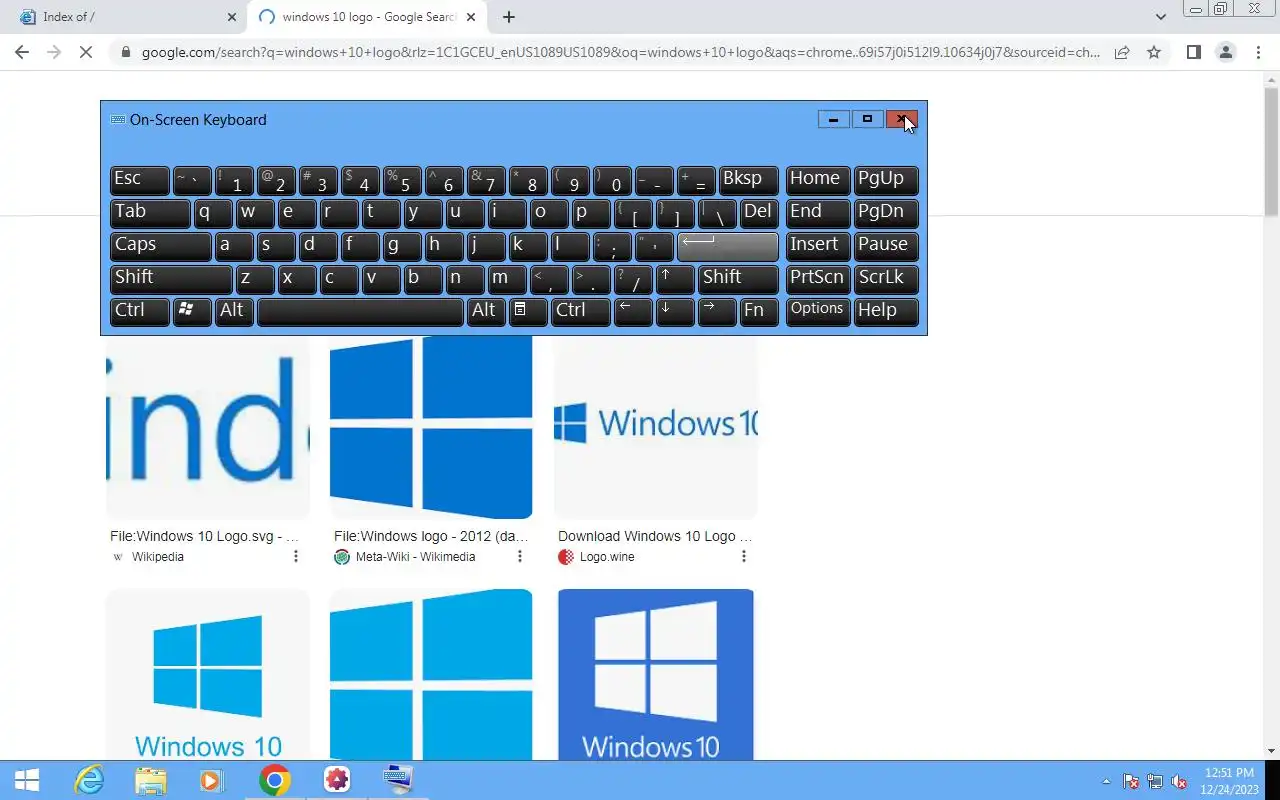Viewport: 1280px width, 800px height.
Task: Tap the Enter key on On-Screen Keyboard
Action: click(x=728, y=245)
